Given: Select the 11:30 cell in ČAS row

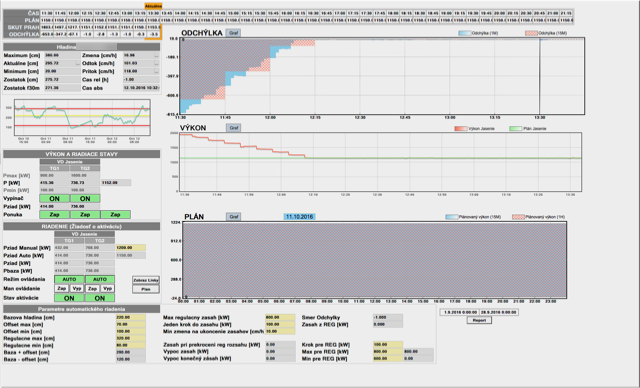Looking at the screenshot, I should click(x=47, y=13).
